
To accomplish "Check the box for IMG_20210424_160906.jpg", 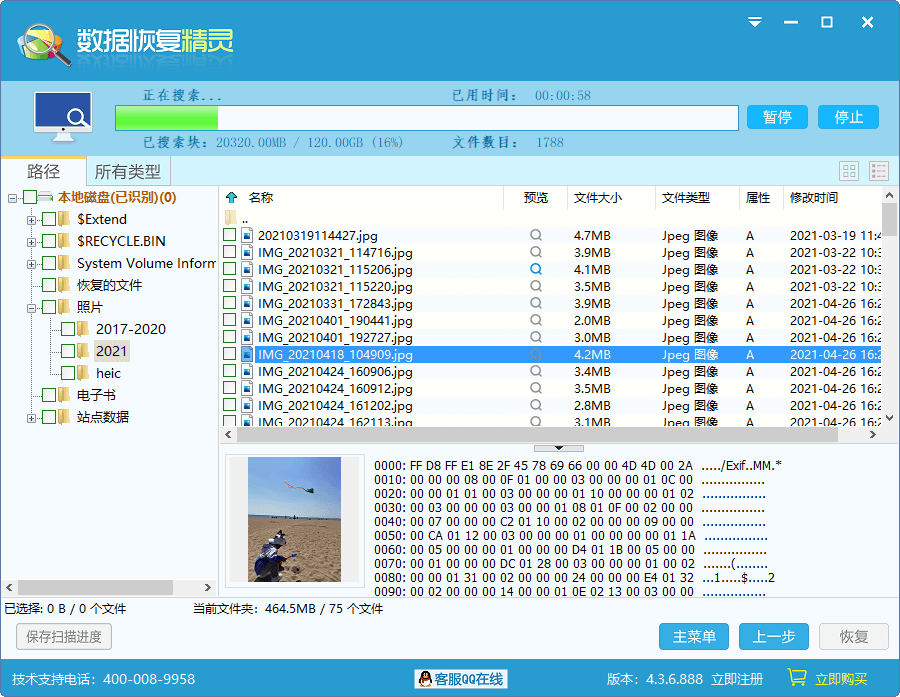I will tap(230, 371).
